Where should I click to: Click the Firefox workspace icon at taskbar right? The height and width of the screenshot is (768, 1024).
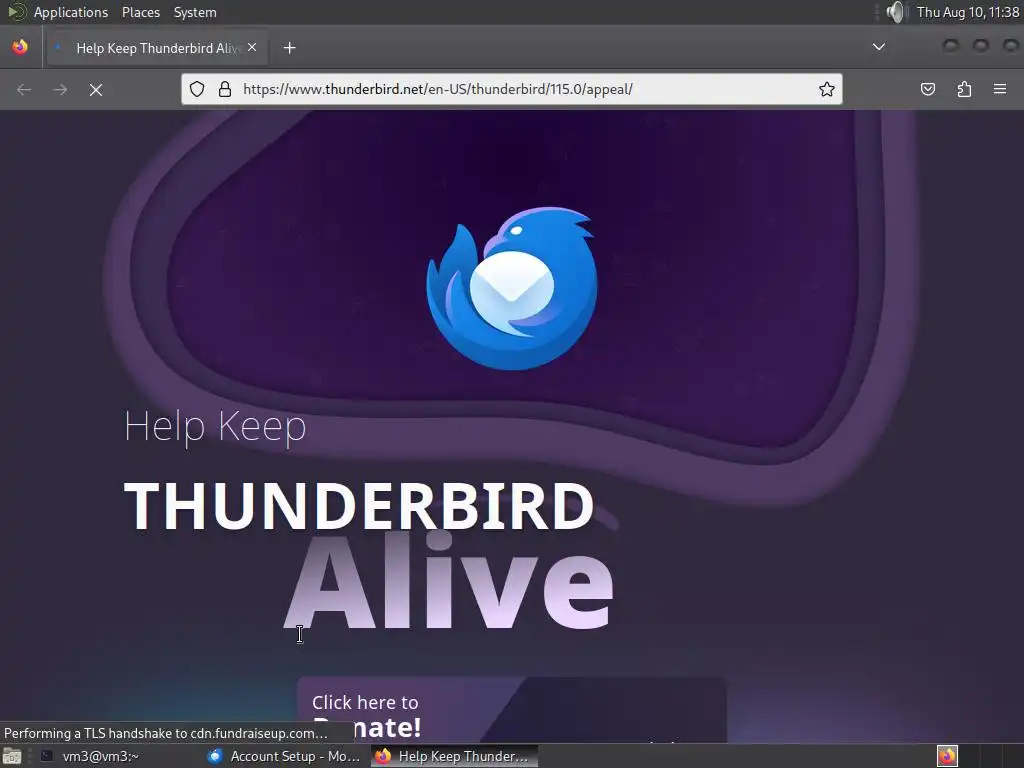point(947,756)
